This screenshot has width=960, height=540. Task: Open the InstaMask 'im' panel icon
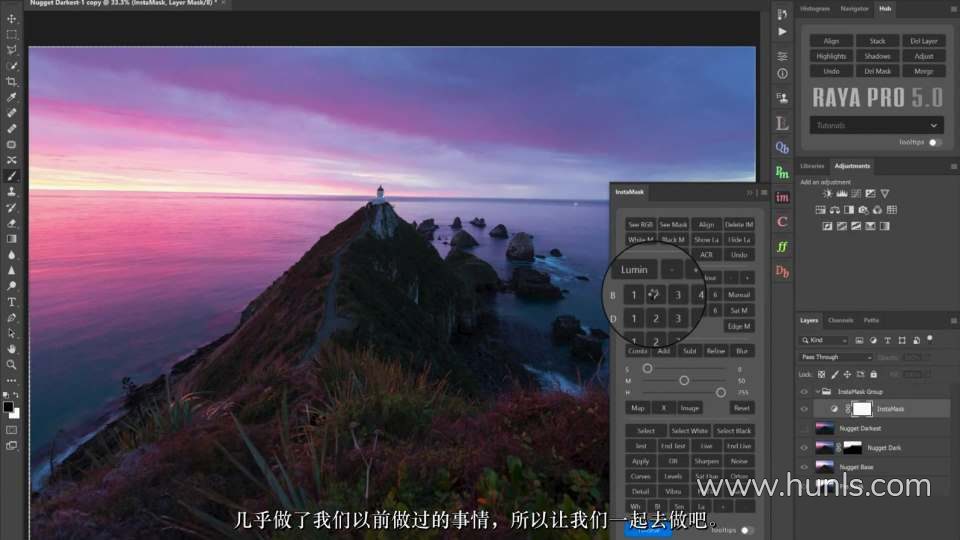tap(782, 197)
